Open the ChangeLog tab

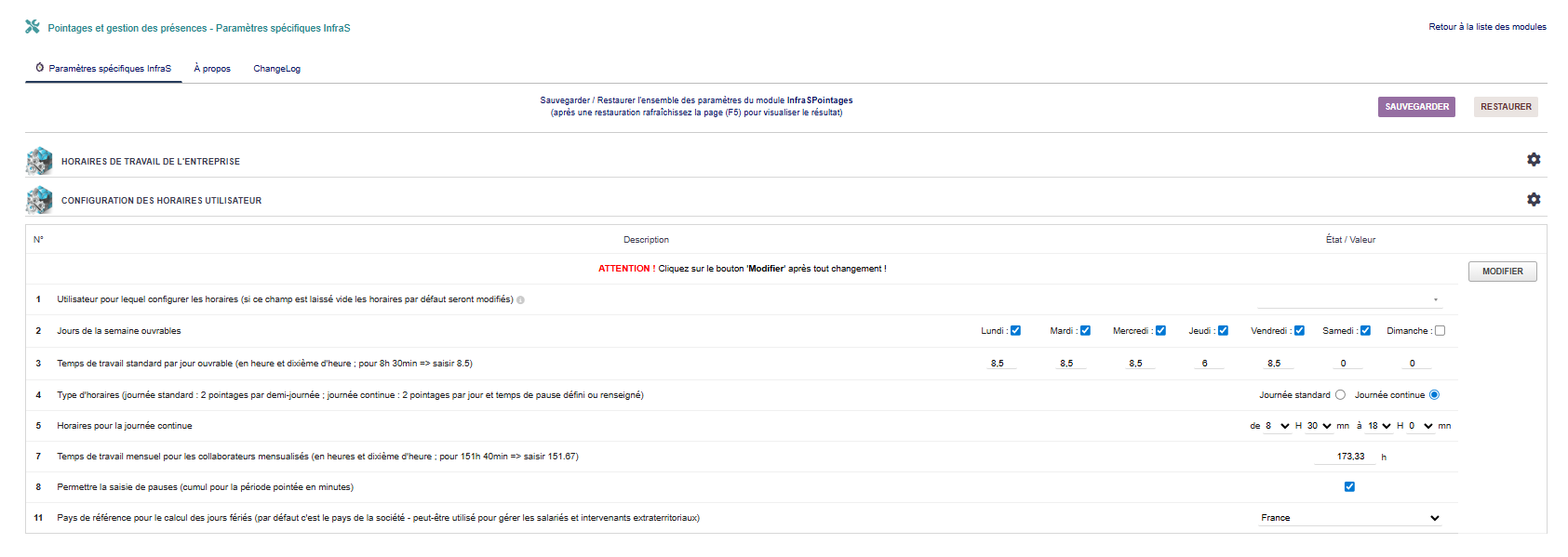pos(277,68)
